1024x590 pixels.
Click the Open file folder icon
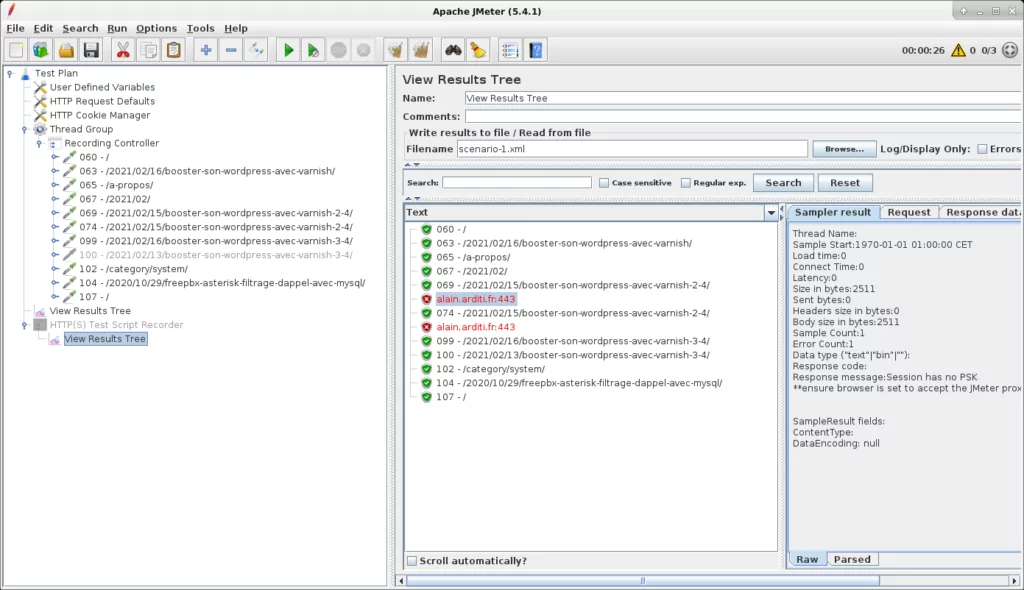click(66, 50)
